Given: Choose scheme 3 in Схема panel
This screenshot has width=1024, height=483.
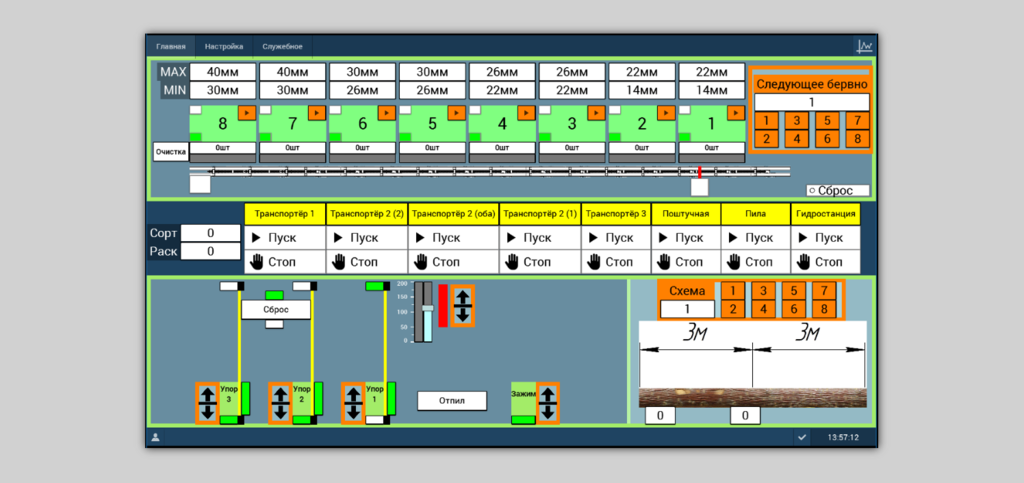Looking at the screenshot, I should coord(763,290).
